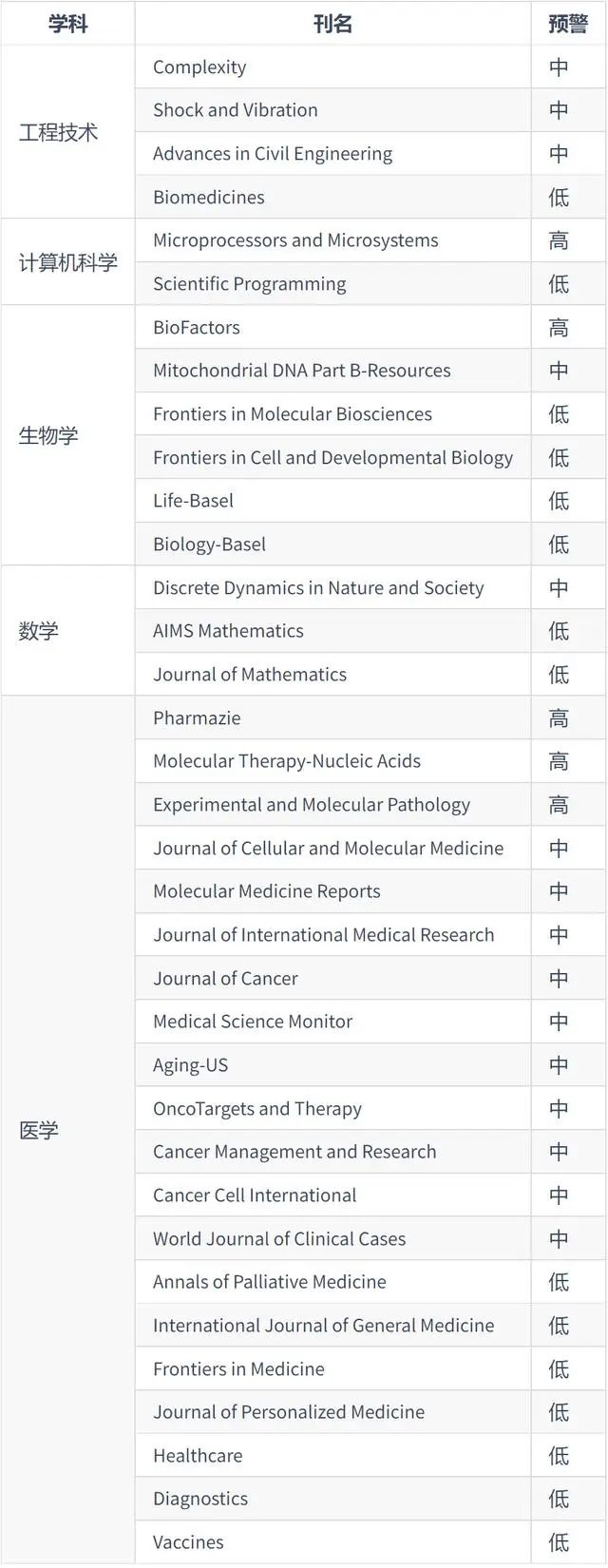Select the 医学 category cell
Screen dimensions: 608x1568
39,1130
